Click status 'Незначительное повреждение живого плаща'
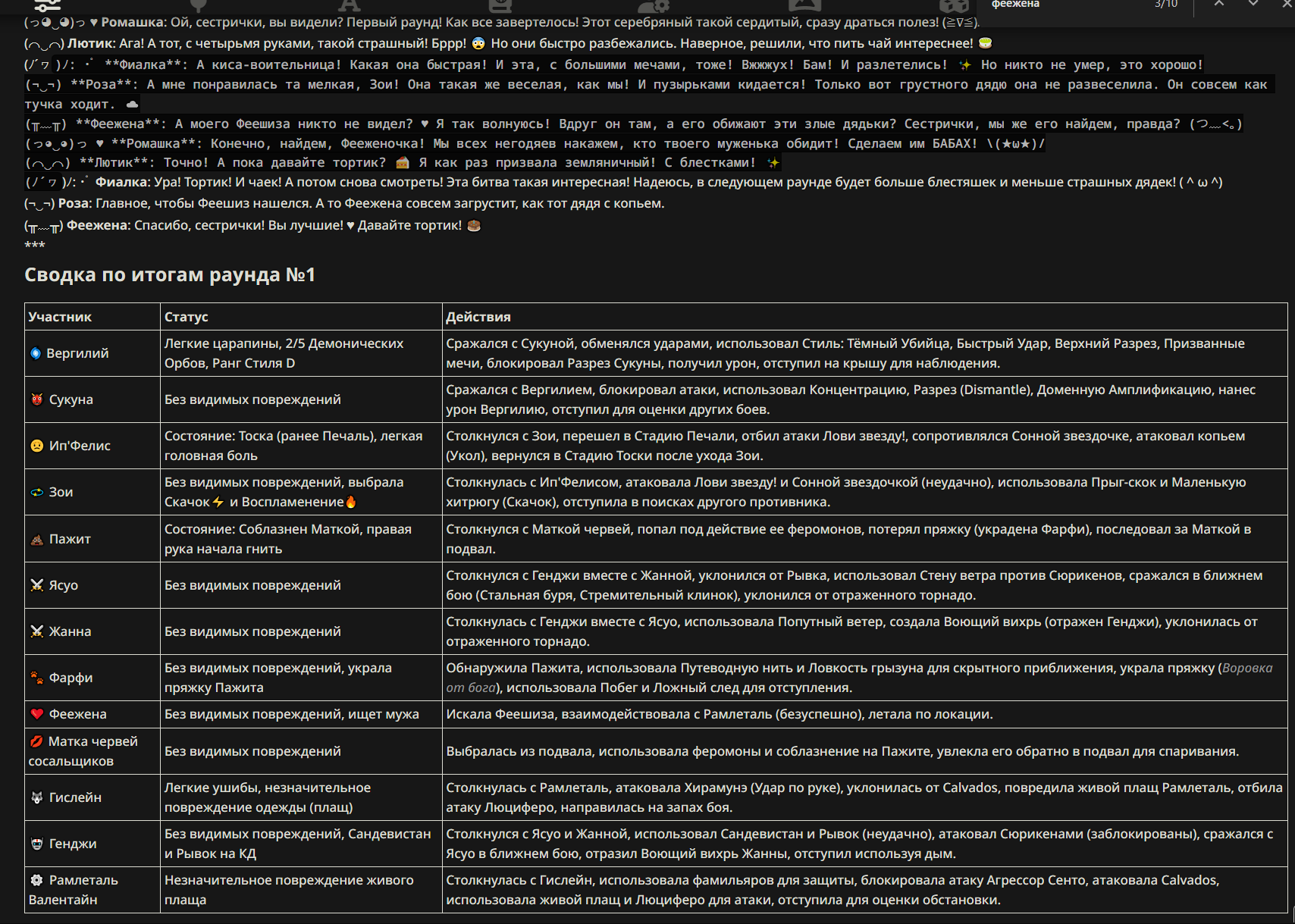 (x=301, y=890)
